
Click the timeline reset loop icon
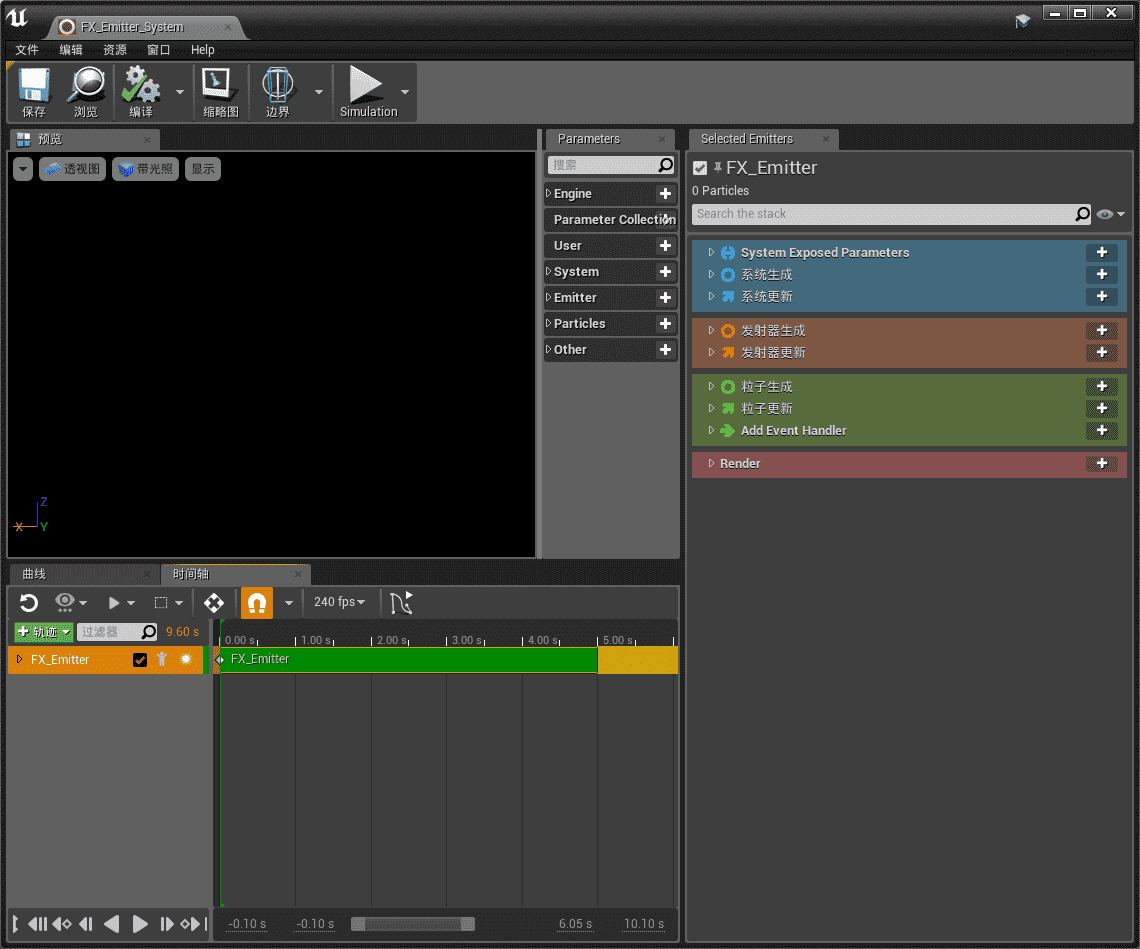(x=29, y=602)
